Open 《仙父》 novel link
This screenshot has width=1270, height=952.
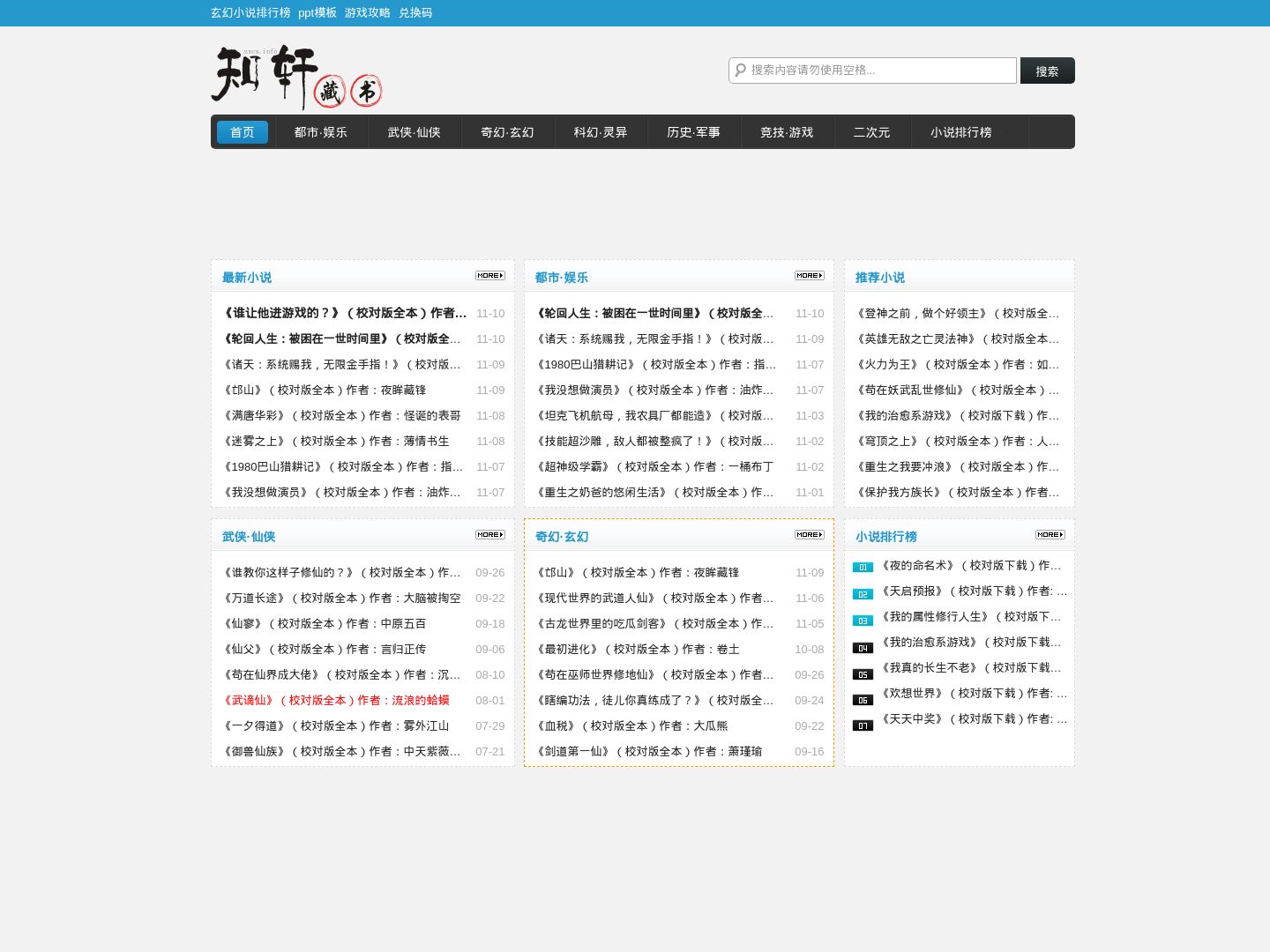[325, 649]
